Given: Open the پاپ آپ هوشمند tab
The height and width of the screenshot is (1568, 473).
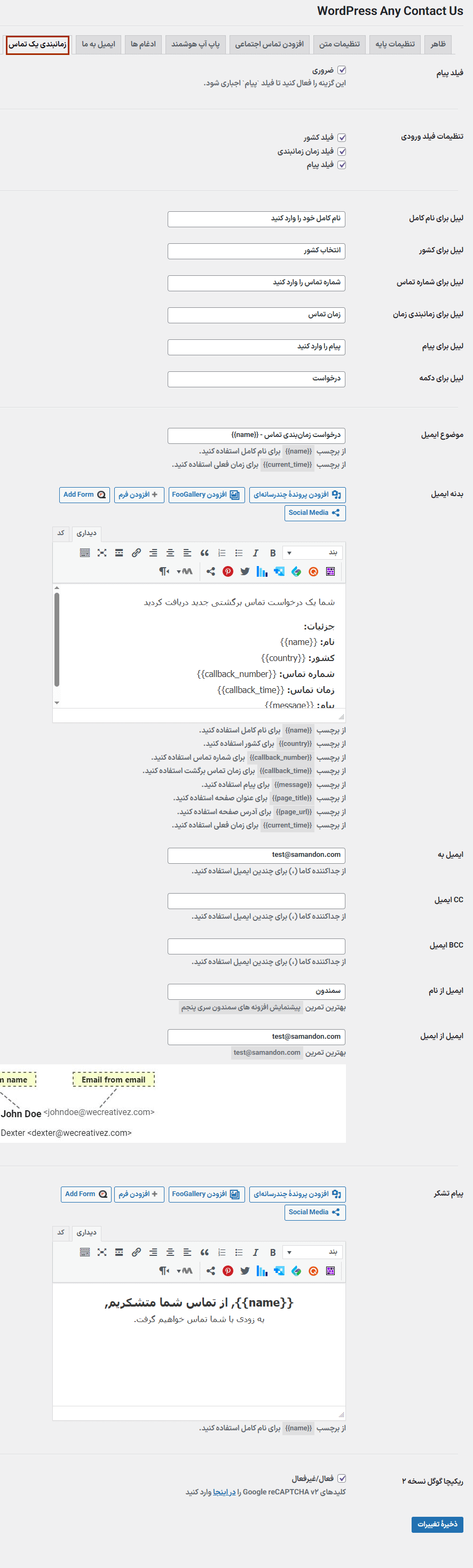Looking at the screenshot, I should [195, 44].
